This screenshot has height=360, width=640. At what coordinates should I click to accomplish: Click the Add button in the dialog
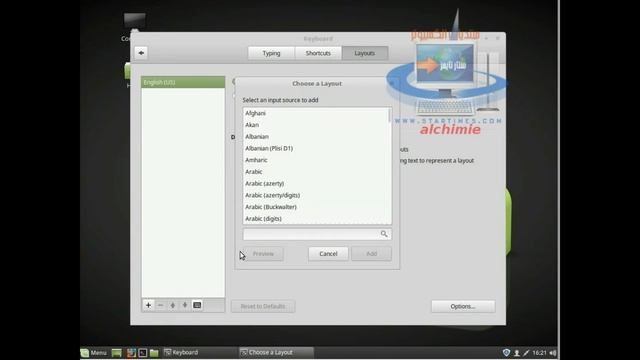[371, 253]
